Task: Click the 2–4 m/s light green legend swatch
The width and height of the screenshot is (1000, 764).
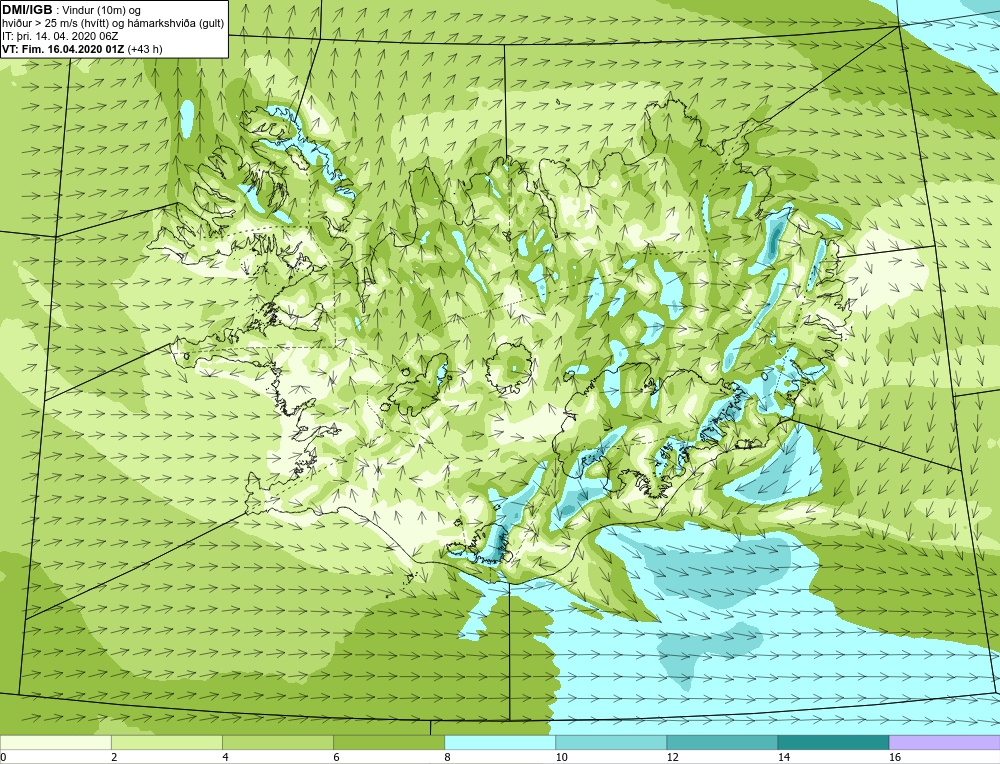Action: pos(166,742)
